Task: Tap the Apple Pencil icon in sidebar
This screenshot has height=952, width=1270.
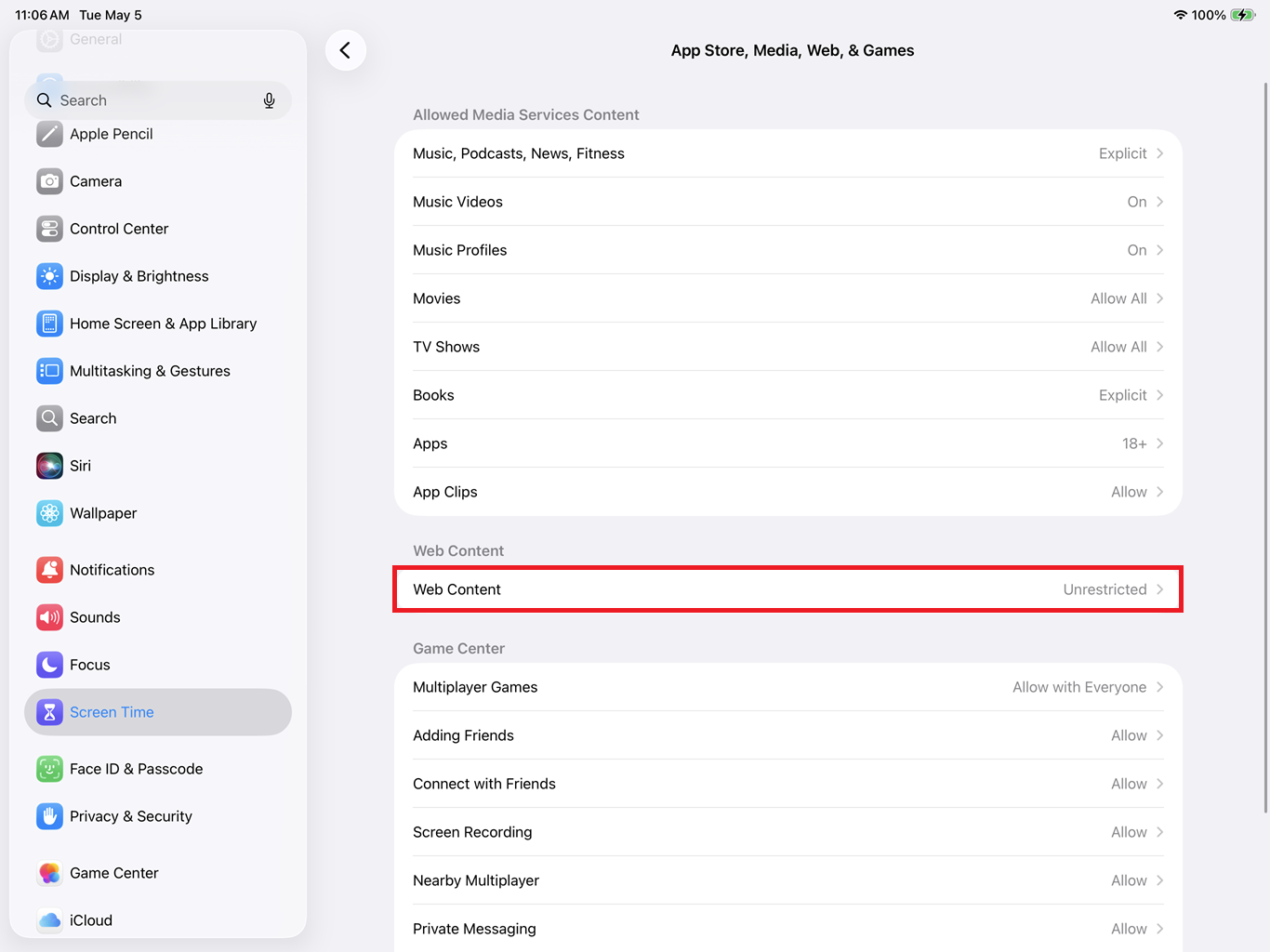Action: (49, 134)
